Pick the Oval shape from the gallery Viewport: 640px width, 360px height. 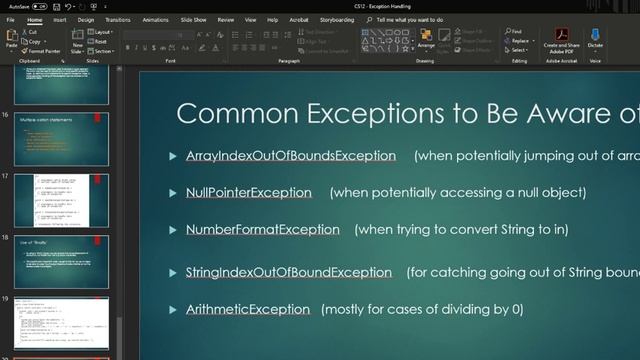tap(397, 32)
